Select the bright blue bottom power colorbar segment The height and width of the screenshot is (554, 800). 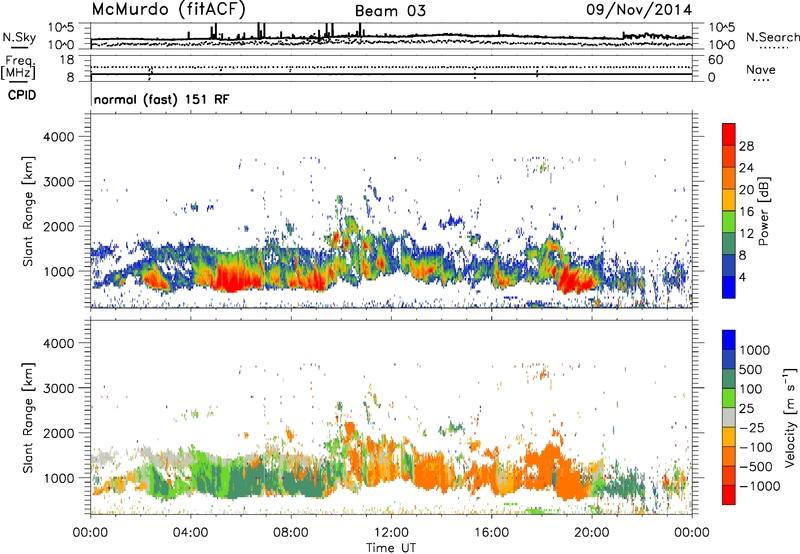729,288
